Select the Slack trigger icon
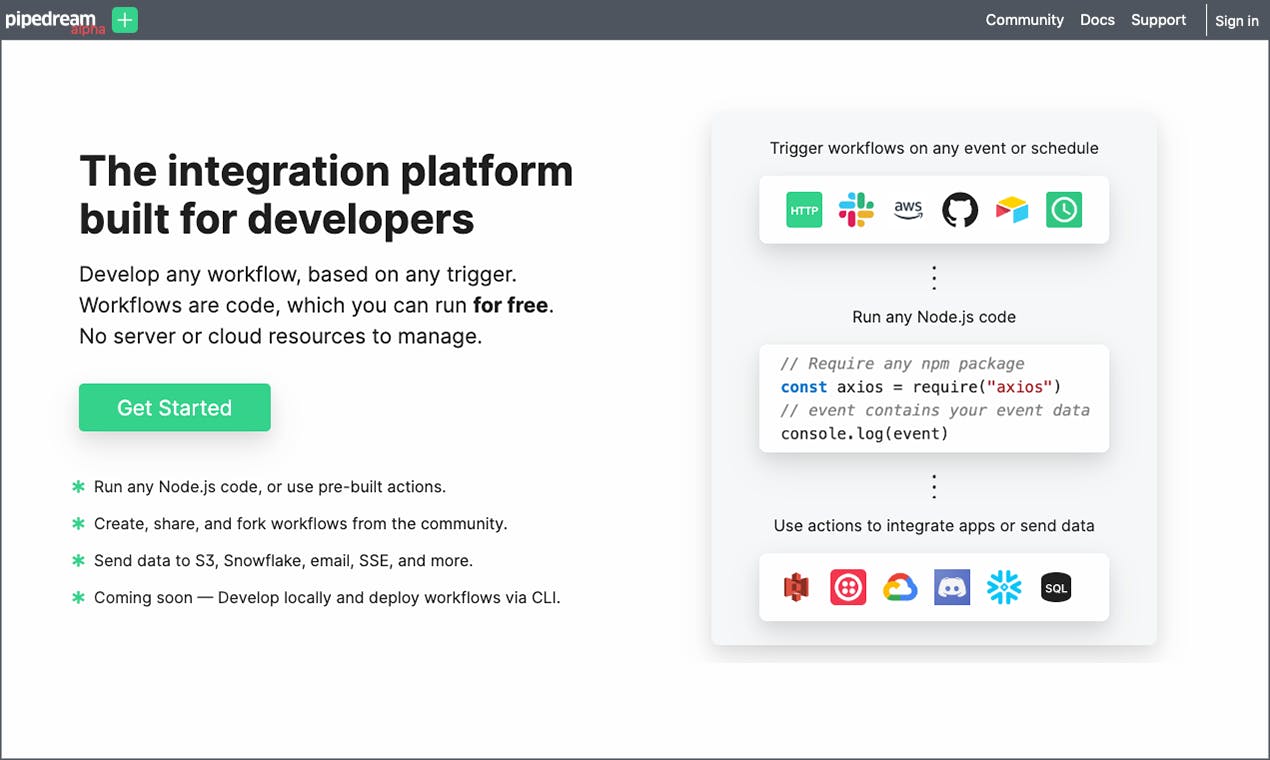The height and width of the screenshot is (760, 1270). point(856,210)
